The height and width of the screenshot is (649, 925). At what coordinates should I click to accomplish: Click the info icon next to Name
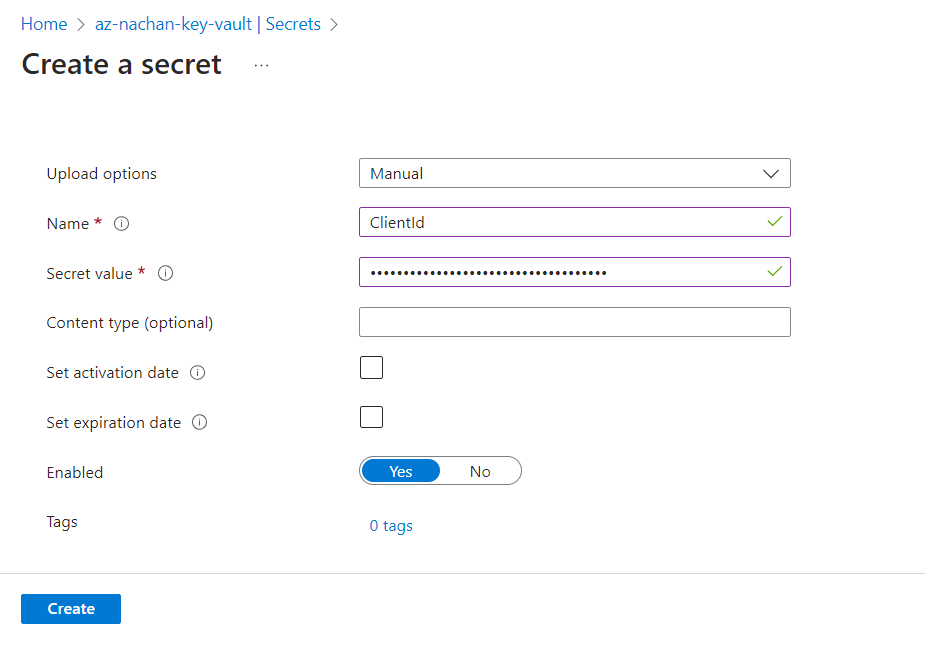tap(122, 224)
